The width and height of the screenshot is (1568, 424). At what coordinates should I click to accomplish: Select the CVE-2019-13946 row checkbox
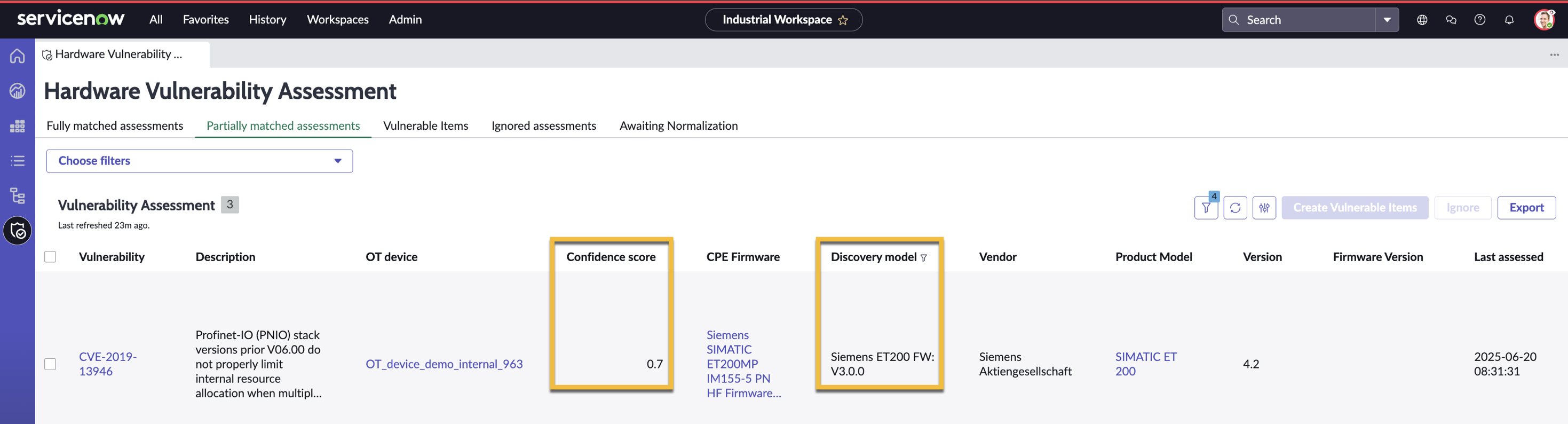coord(50,364)
